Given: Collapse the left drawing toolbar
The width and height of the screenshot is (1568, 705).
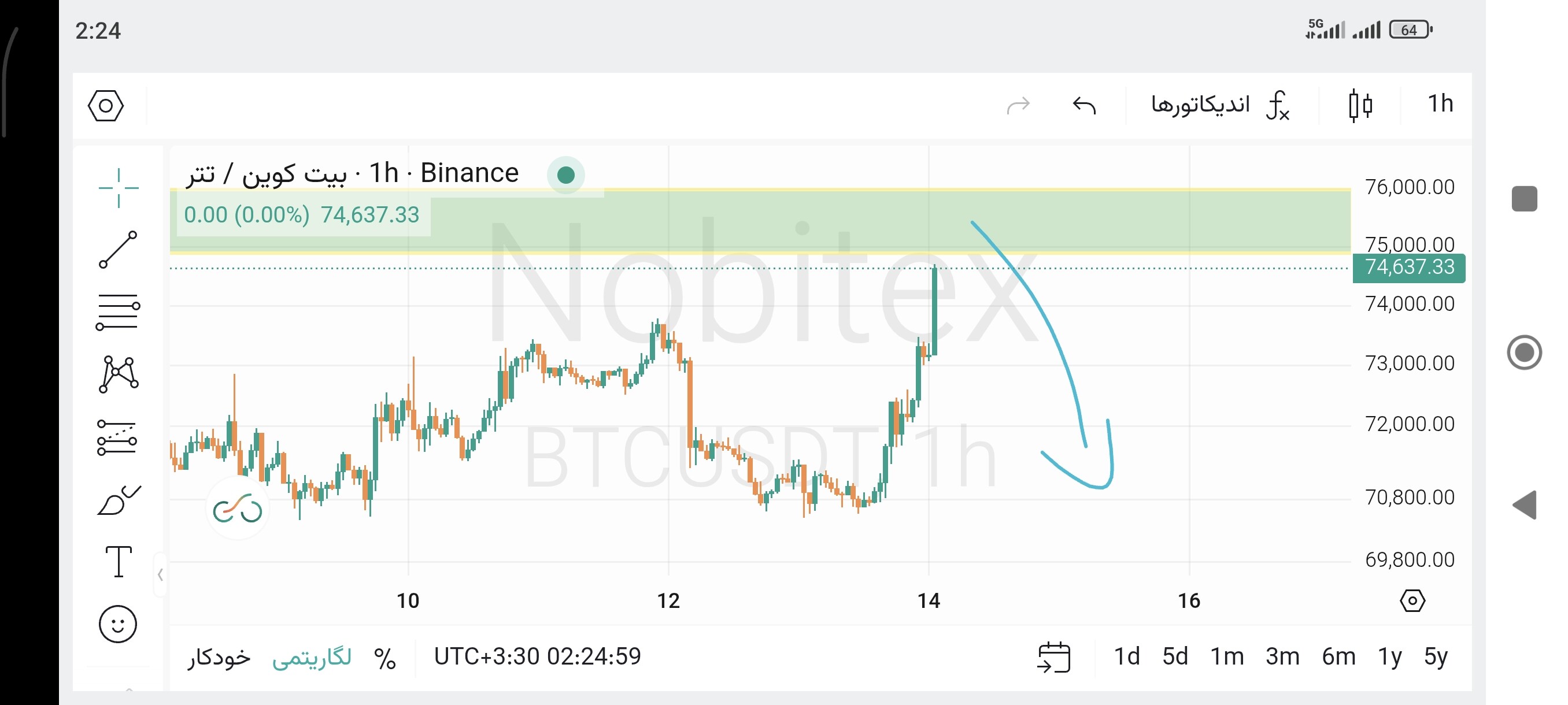Looking at the screenshot, I should [160, 574].
